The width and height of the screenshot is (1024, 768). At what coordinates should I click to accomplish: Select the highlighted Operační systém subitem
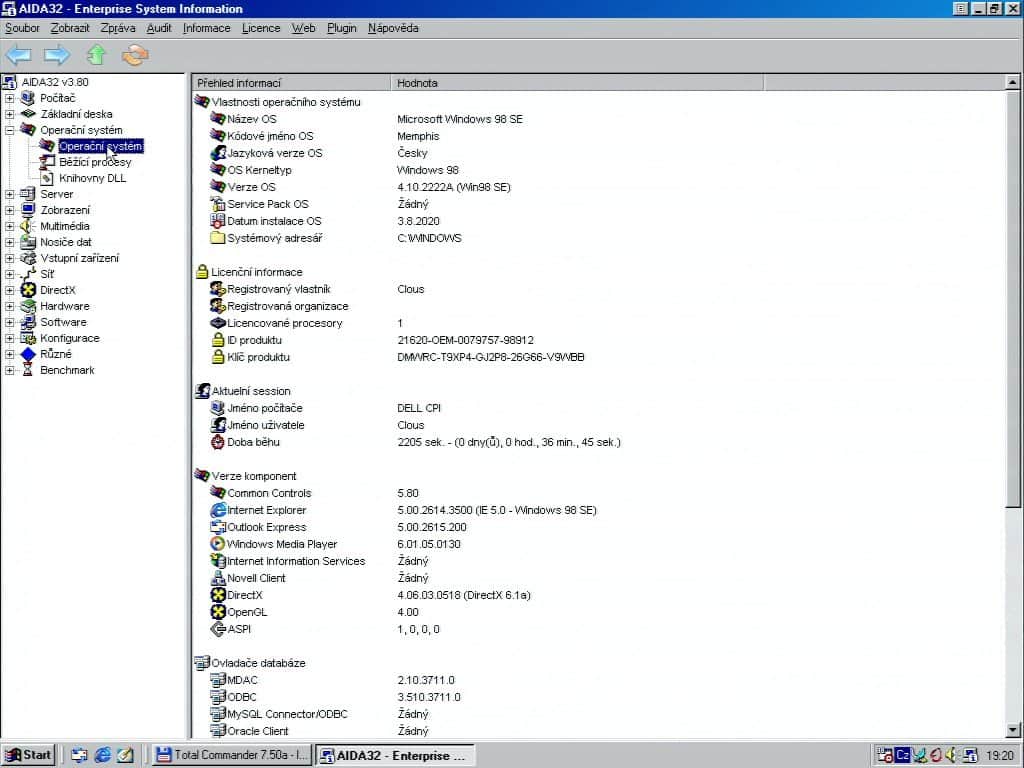click(101, 146)
